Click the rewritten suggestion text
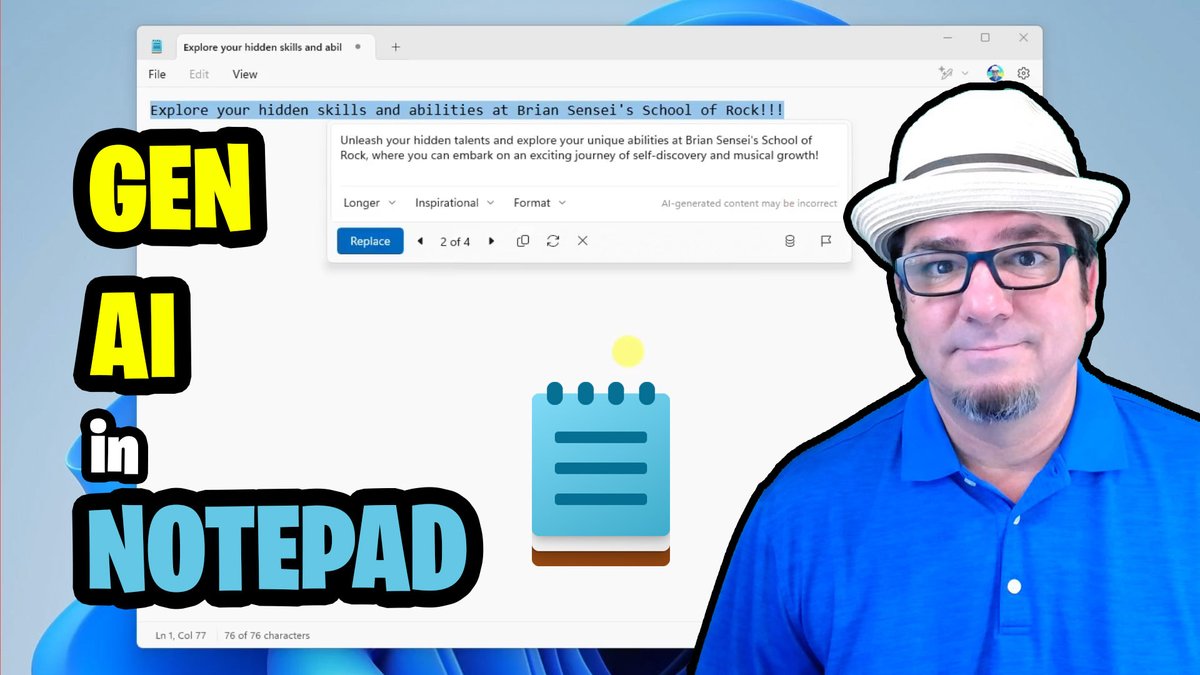Image resolution: width=1200 pixels, height=675 pixels. coord(579,147)
